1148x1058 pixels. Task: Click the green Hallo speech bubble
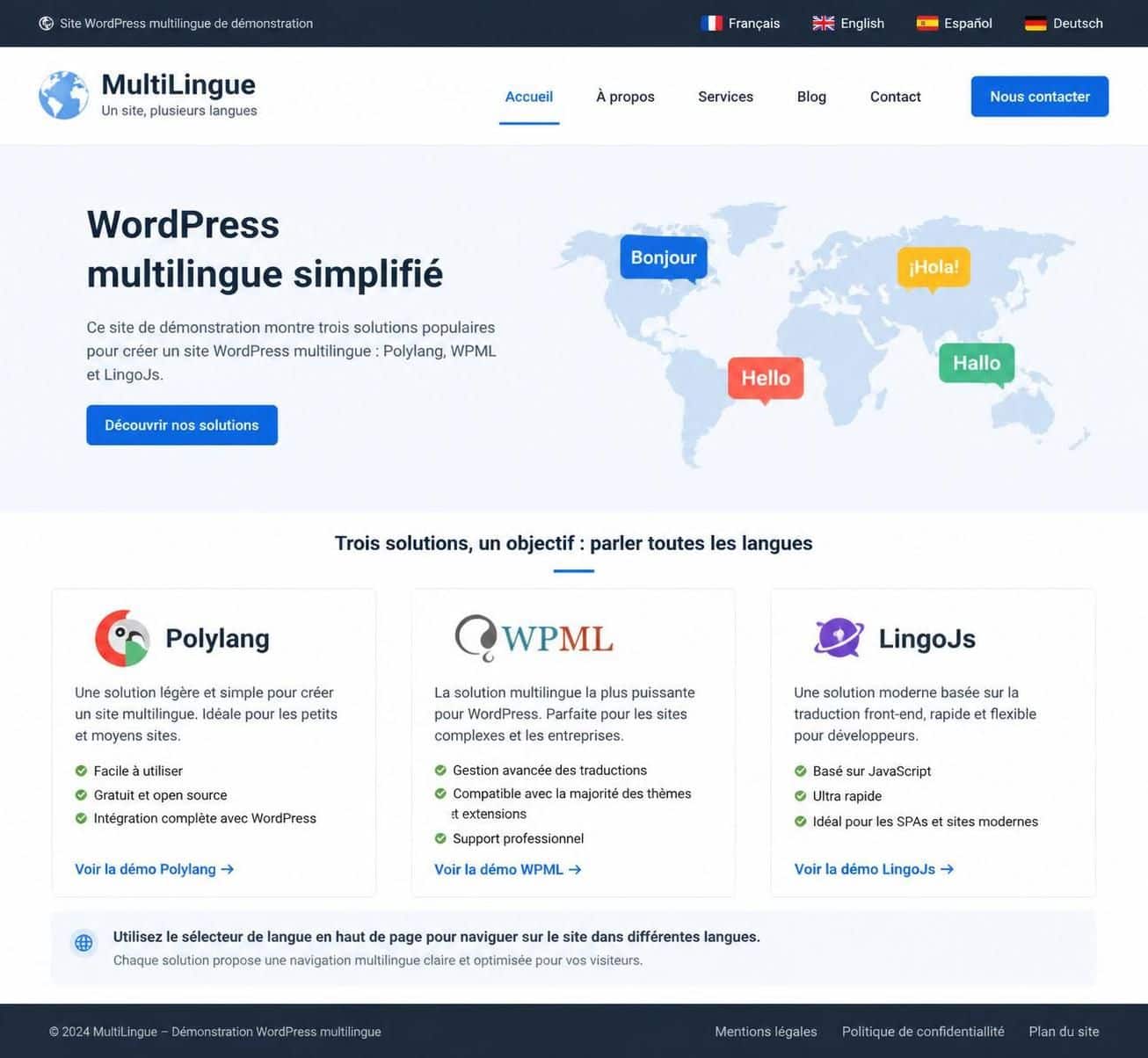tap(977, 365)
